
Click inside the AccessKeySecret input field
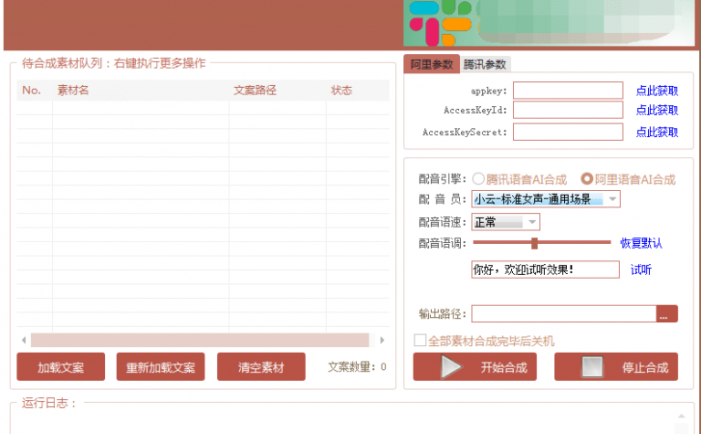click(568, 132)
